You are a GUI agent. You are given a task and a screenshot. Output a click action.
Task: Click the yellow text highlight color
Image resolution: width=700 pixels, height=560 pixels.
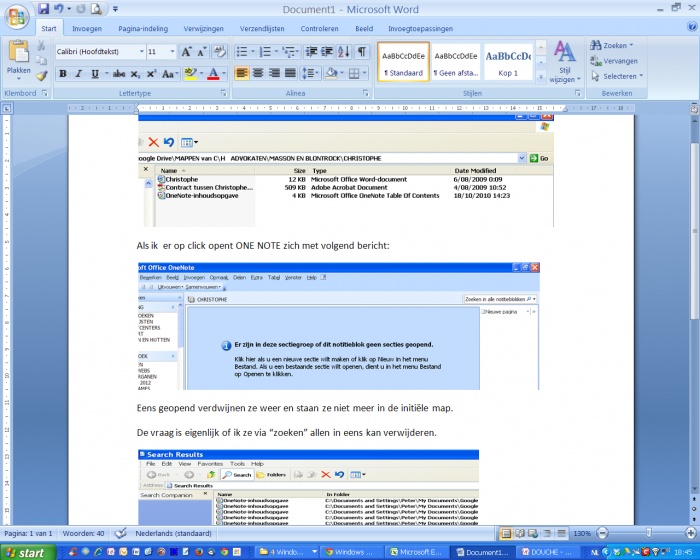pos(191,74)
